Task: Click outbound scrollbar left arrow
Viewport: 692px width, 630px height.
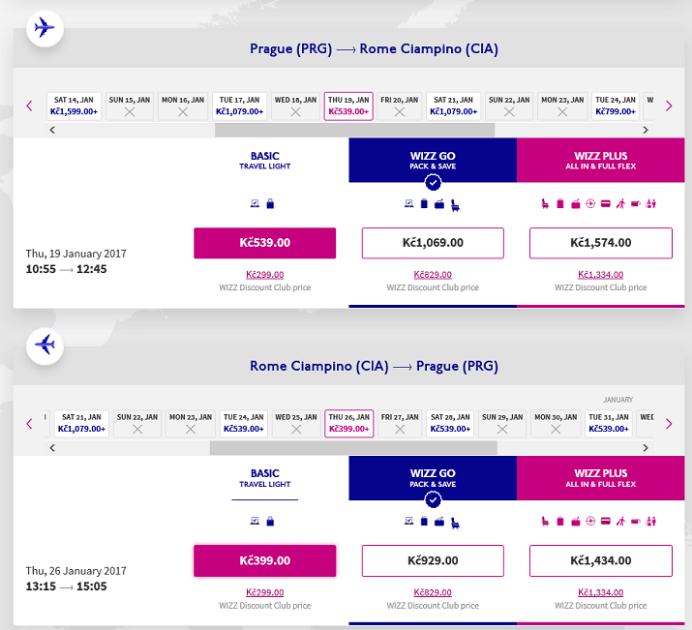Action: [52, 130]
